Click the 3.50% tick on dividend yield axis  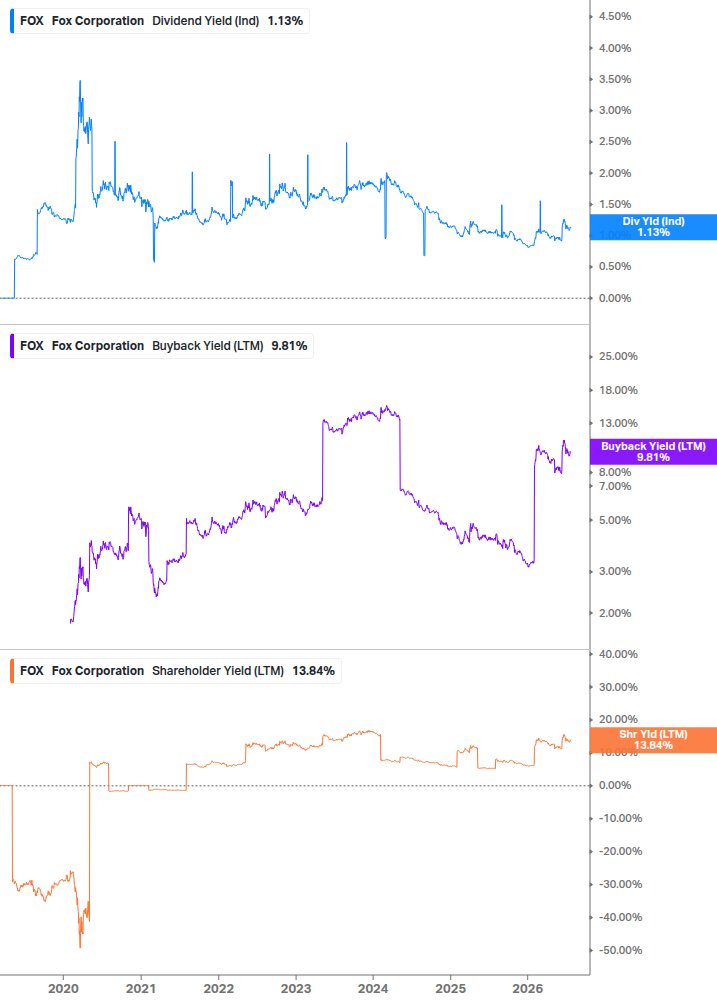(x=614, y=79)
